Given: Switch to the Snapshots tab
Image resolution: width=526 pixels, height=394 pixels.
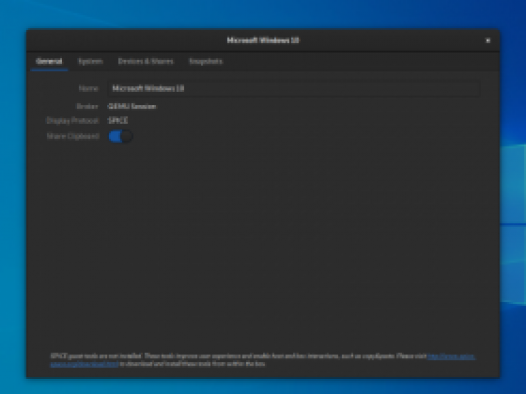Looking at the screenshot, I should (x=206, y=61).
